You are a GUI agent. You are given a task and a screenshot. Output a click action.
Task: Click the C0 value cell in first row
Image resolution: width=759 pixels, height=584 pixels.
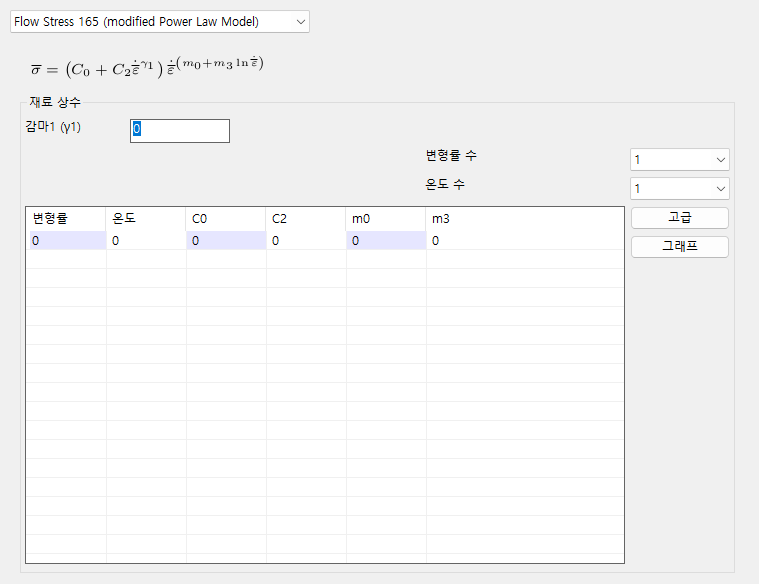(226, 241)
